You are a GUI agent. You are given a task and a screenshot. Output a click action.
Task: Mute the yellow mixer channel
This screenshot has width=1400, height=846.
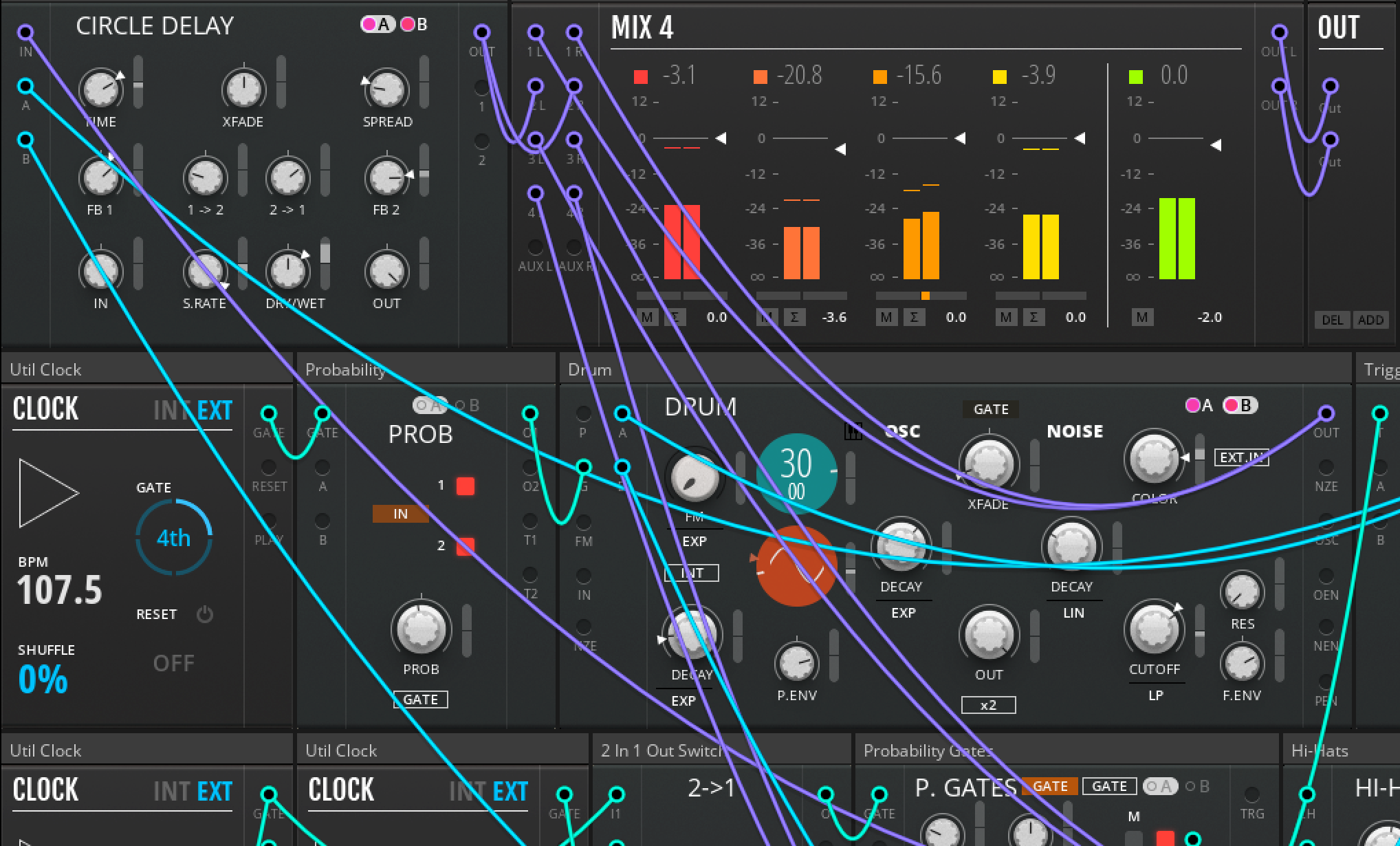[1006, 317]
